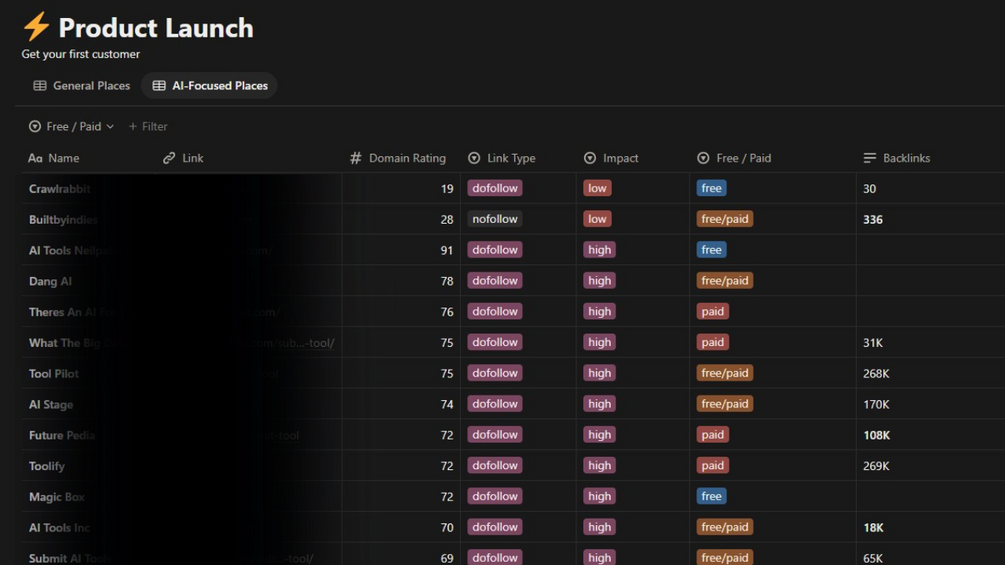
Task: Open the Tool Pilot row
Action: click(x=54, y=373)
